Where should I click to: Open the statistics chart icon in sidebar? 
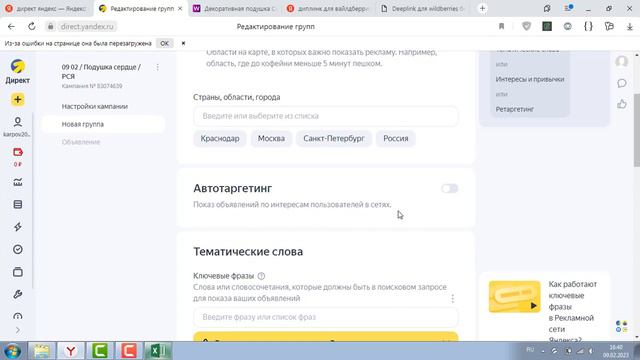pyautogui.click(x=18, y=182)
